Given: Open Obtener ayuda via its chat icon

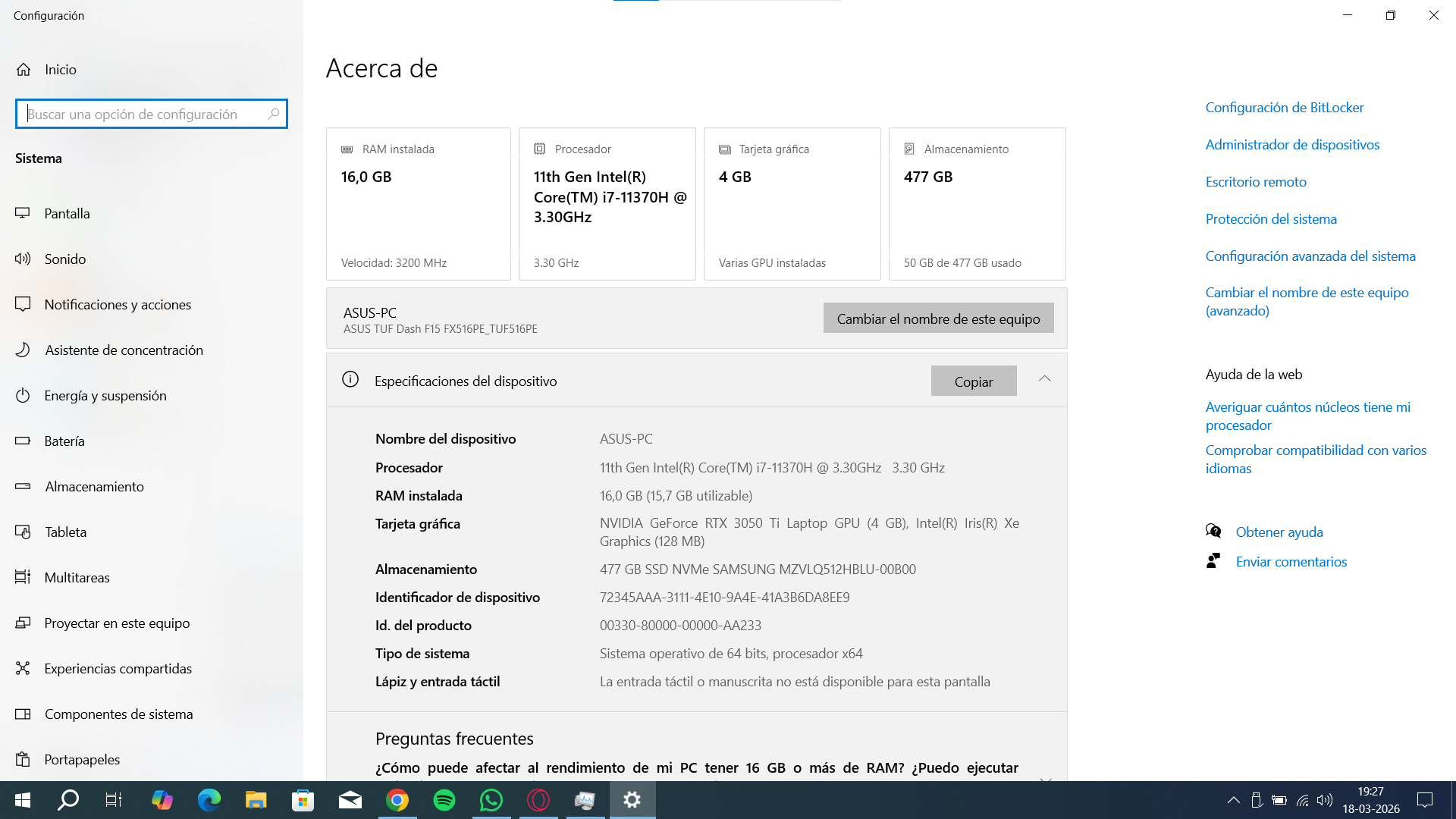Looking at the screenshot, I should pos(1214,531).
